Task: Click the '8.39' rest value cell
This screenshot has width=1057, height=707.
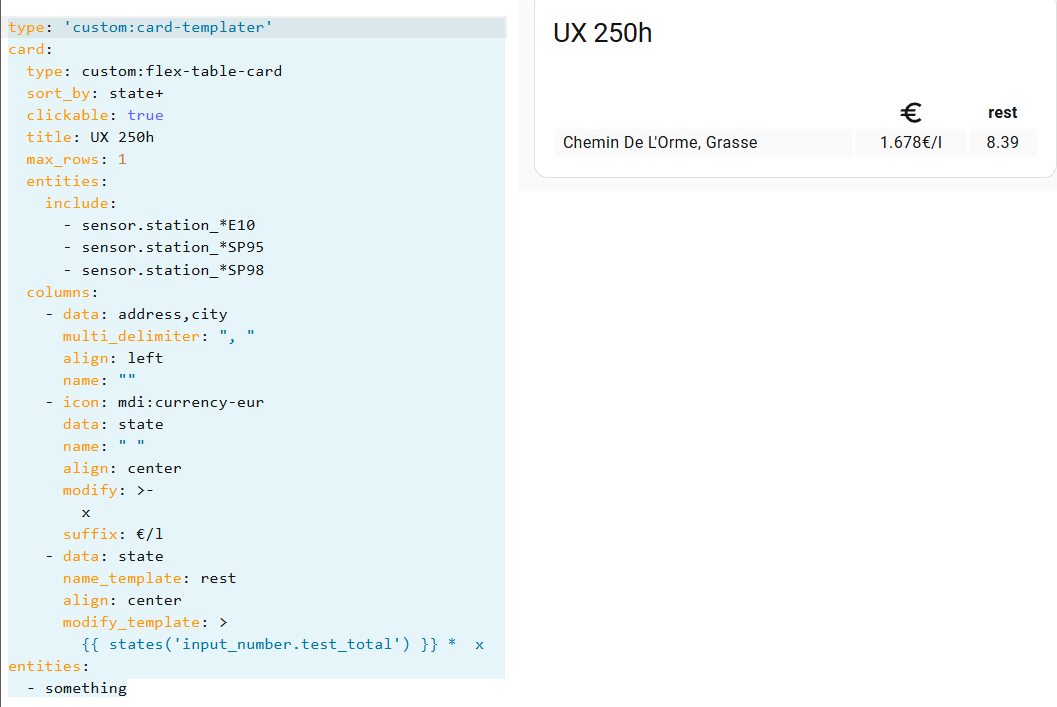Action: (x=1002, y=143)
